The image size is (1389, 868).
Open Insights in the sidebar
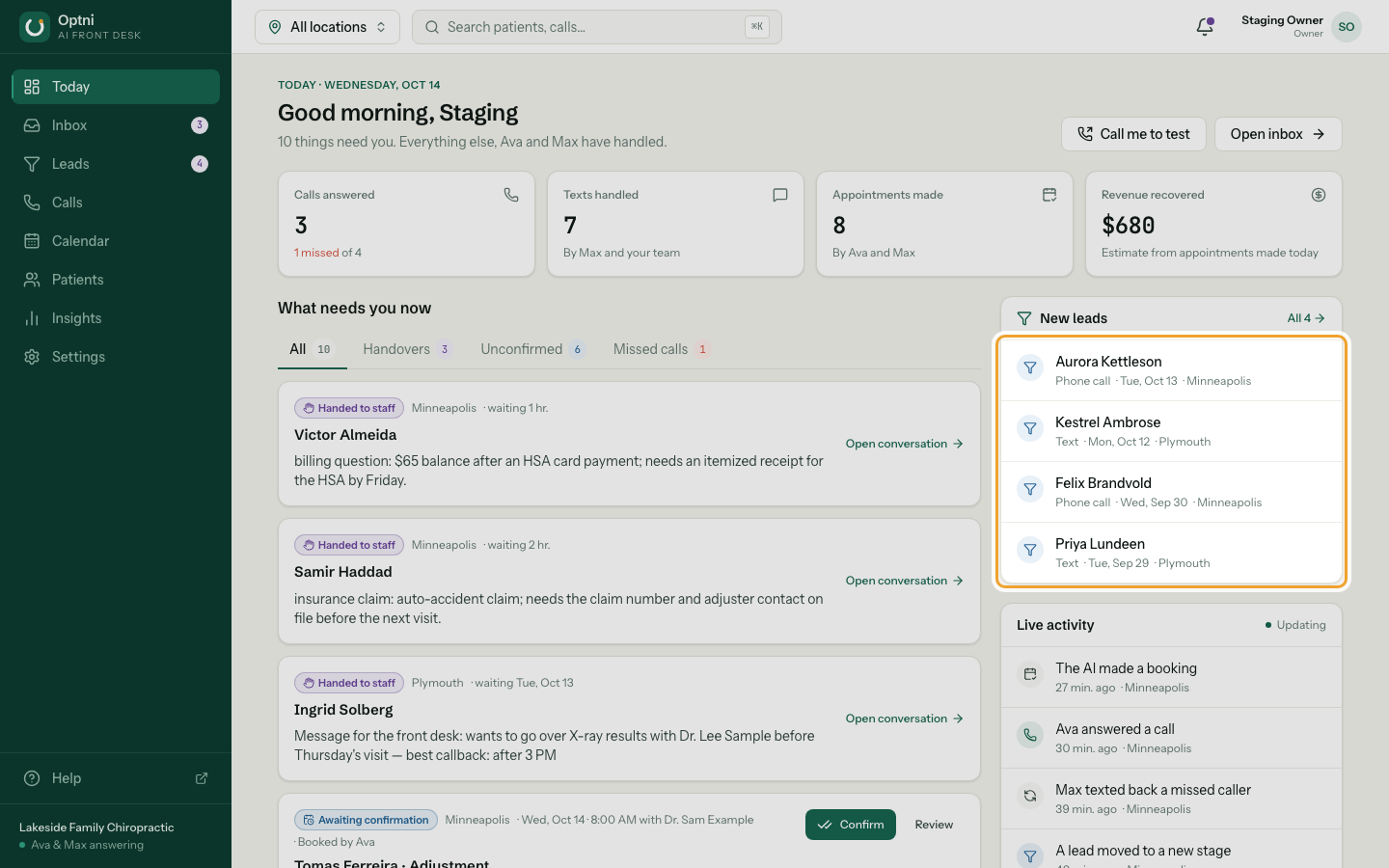(x=116, y=318)
